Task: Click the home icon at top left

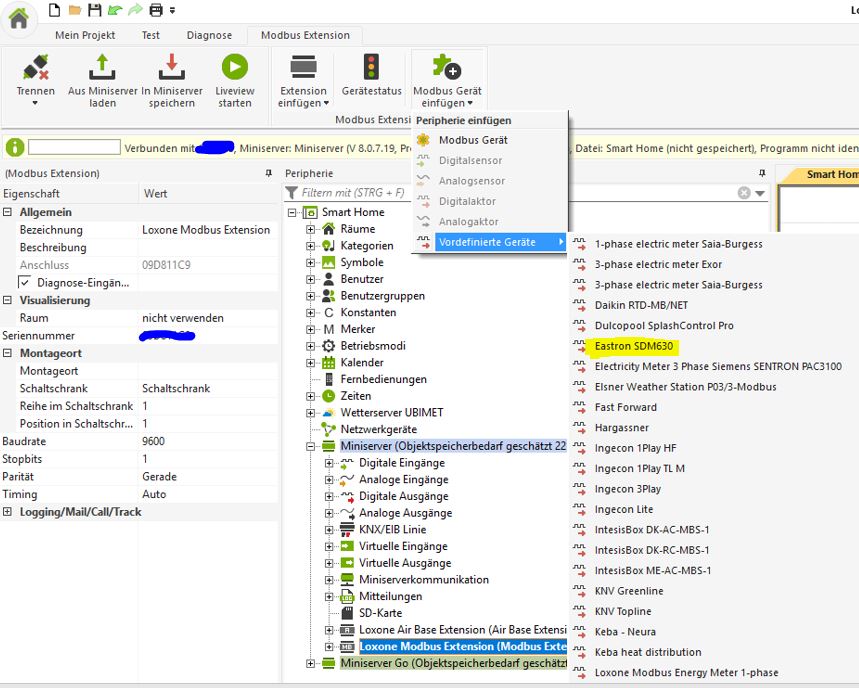Action: pos(18,17)
